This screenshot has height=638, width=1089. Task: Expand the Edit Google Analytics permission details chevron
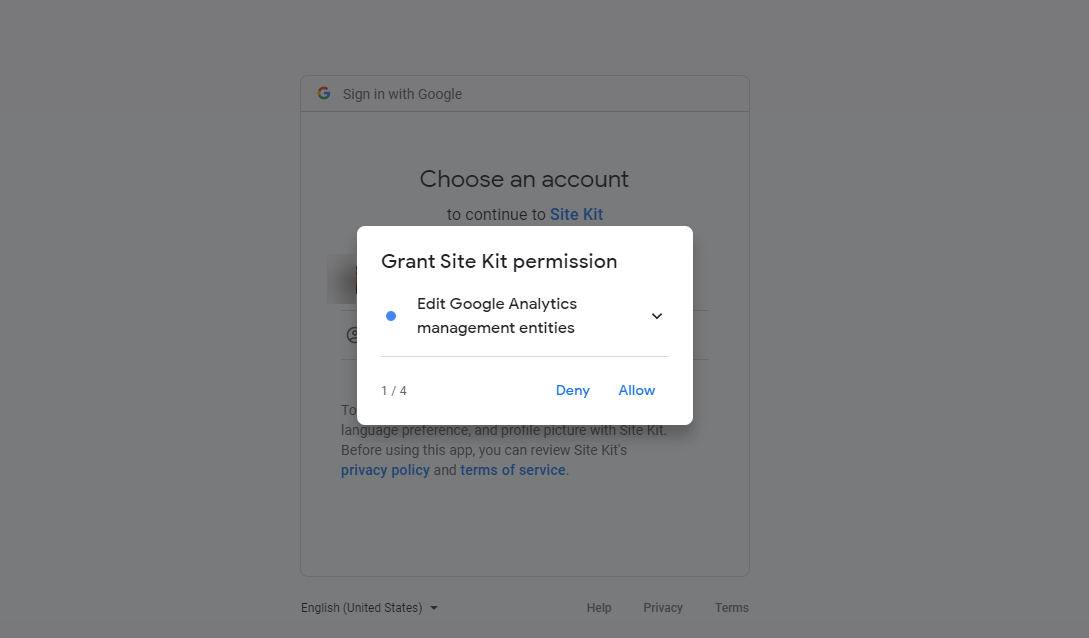pos(657,316)
